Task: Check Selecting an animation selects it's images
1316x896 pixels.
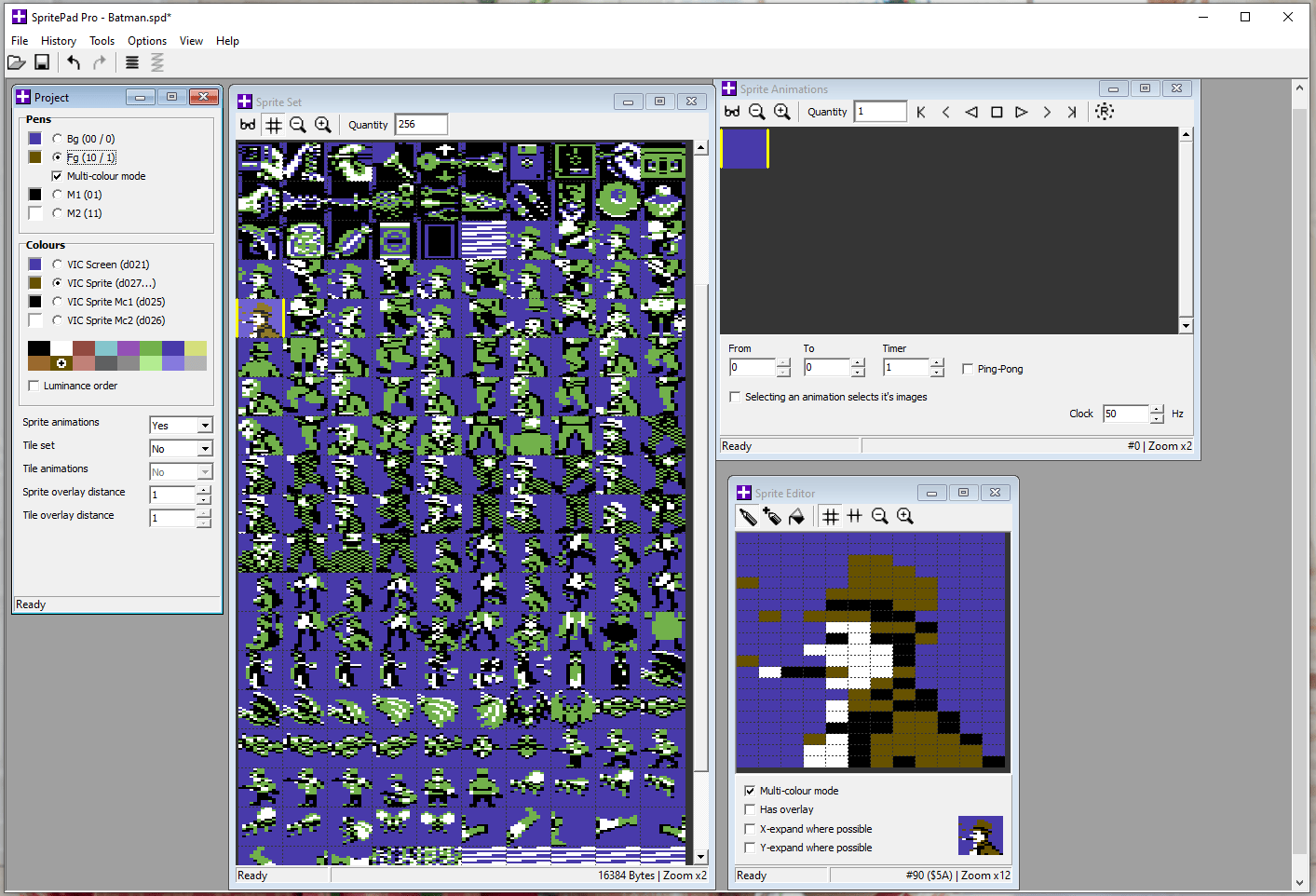Action: 735,397
